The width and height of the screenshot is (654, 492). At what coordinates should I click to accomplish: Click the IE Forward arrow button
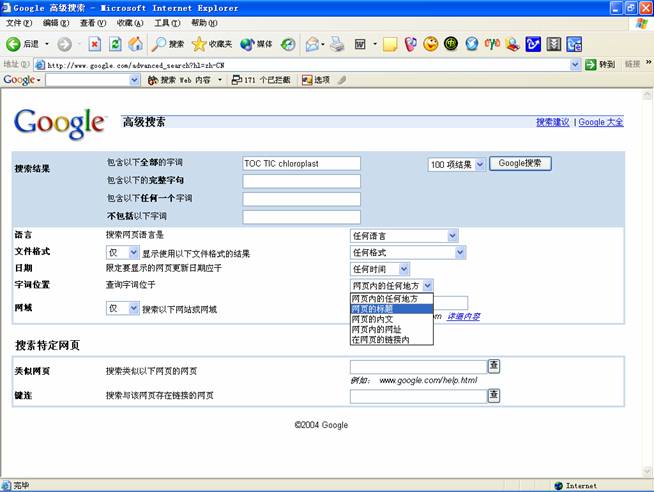(64, 44)
